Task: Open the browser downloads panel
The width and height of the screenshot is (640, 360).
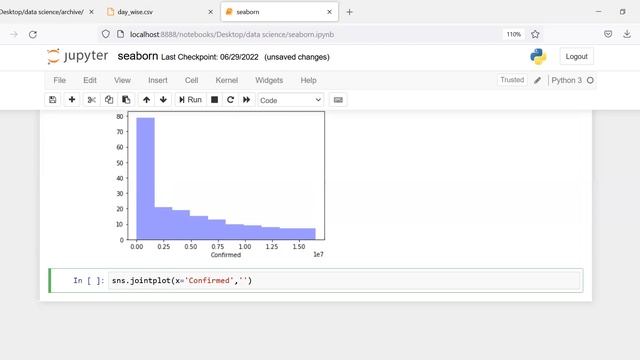Action: click(x=627, y=34)
